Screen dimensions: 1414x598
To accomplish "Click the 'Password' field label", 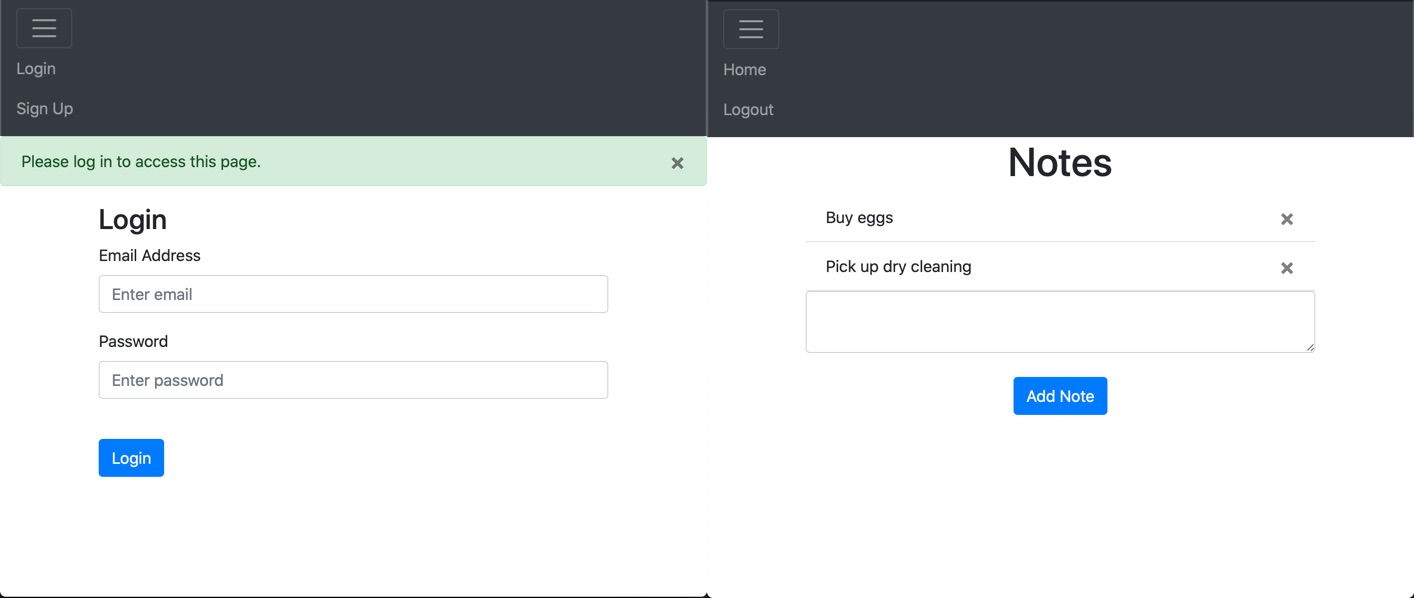I will (x=134, y=342).
